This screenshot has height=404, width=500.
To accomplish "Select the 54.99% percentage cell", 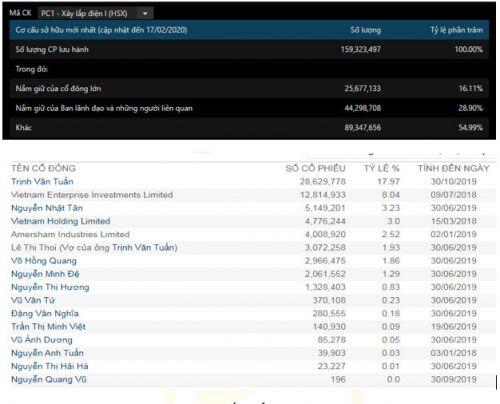I will click(x=471, y=127).
